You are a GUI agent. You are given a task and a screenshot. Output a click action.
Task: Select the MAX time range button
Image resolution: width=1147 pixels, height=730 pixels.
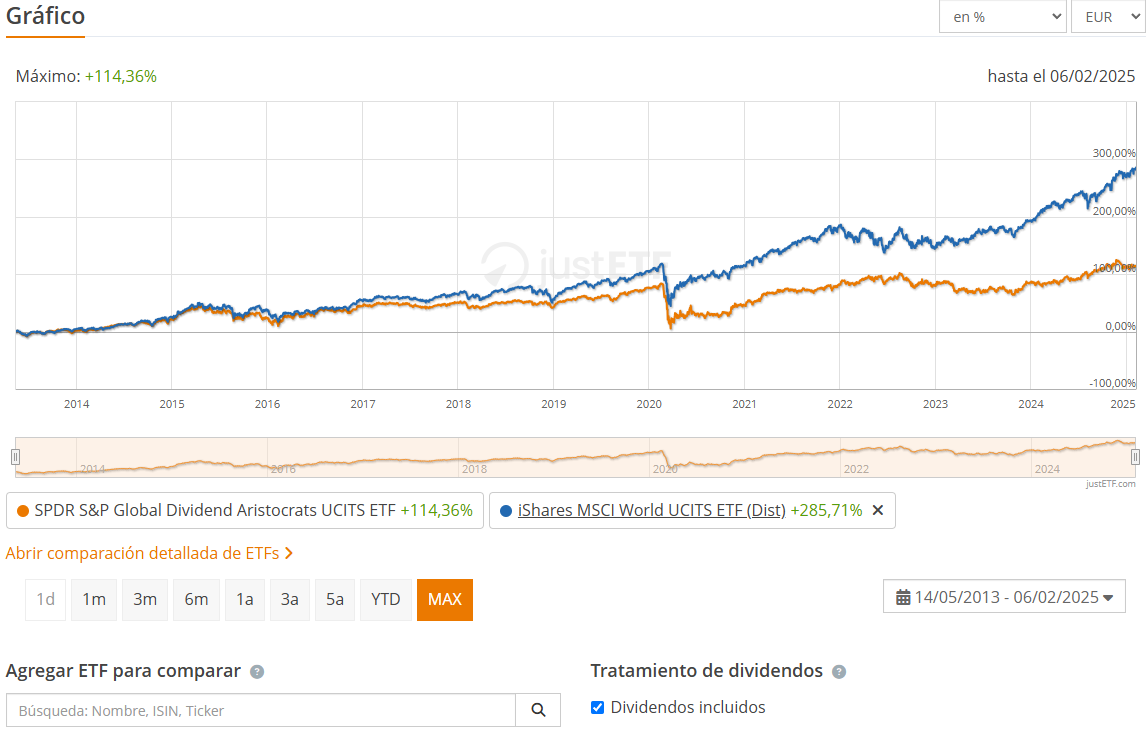pyautogui.click(x=445, y=600)
